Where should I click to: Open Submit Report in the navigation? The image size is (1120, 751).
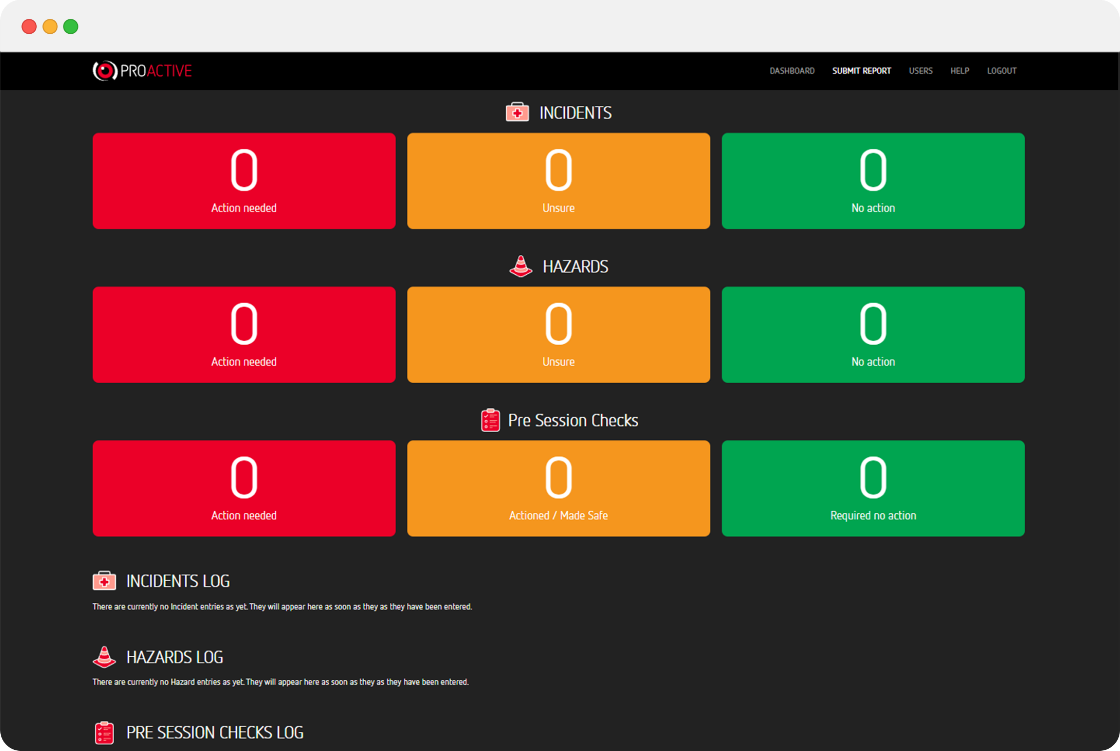click(x=861, y=71)
